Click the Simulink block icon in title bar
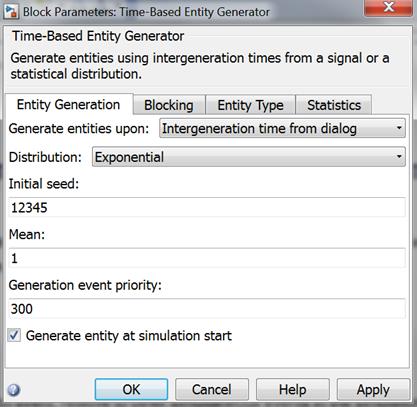417x407 pixels. (11, 12)
